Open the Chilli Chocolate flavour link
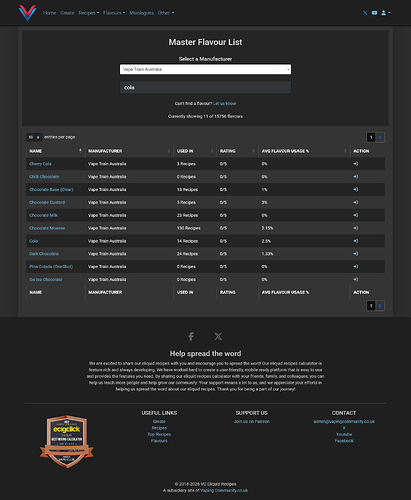 pyautogui.click(x=44, y=177)
